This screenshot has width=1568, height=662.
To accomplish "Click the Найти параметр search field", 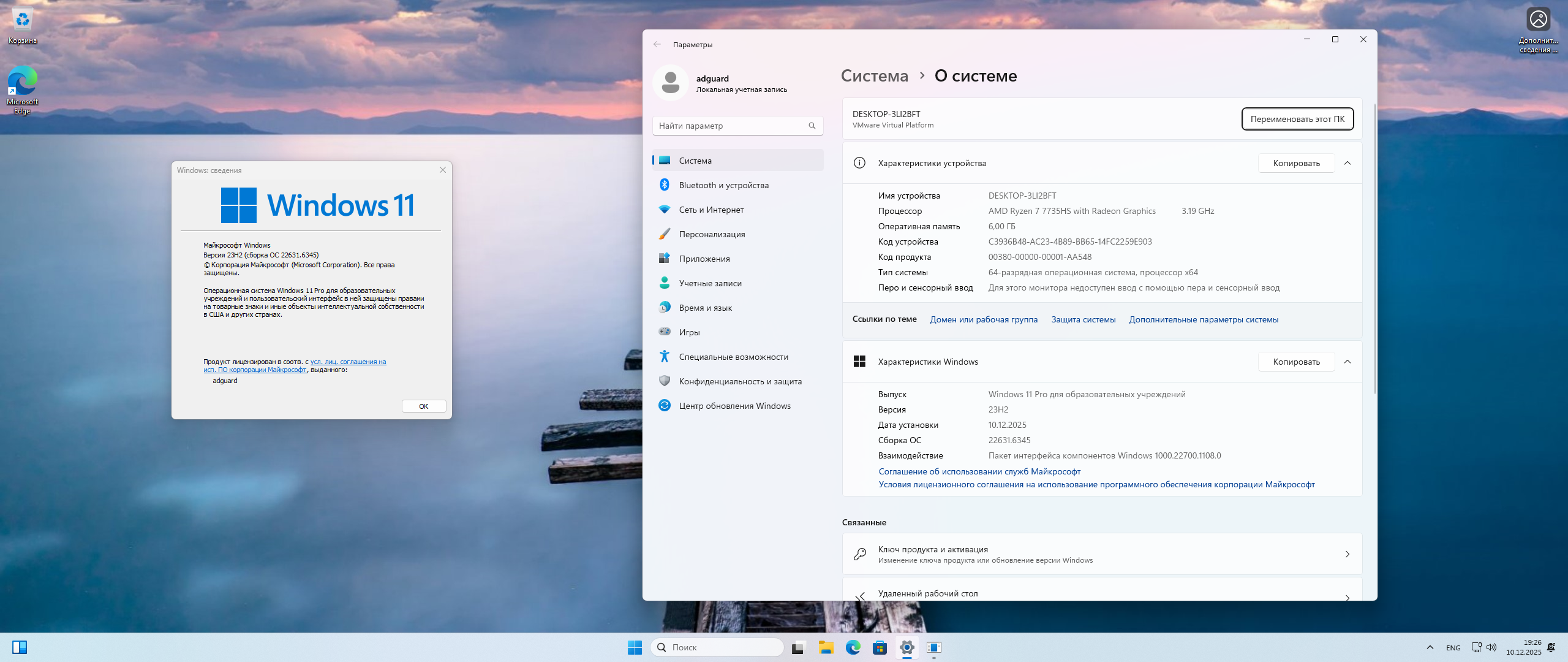I will click(732, 126).
